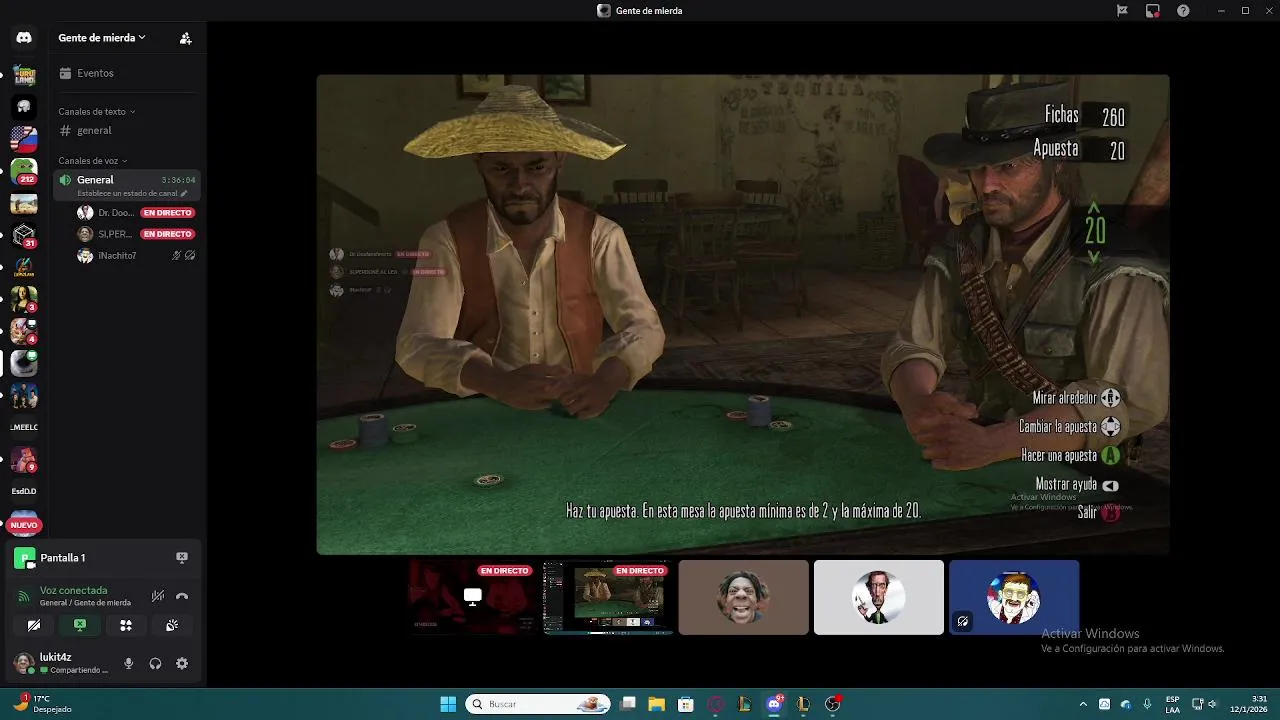Show hidden system tray icons chevron
This screenshot has height=720, width=1280.
(1083, 704)
